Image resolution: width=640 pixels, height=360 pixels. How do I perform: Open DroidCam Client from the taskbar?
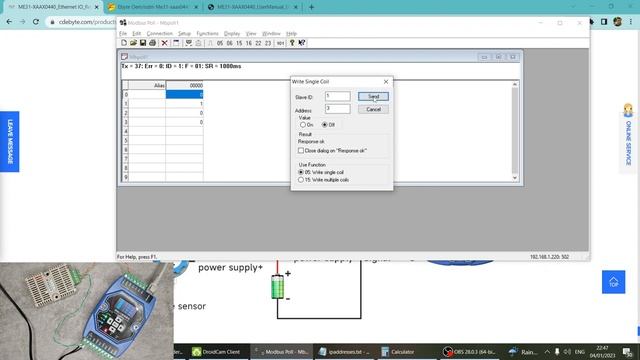[x=216, y=352]
